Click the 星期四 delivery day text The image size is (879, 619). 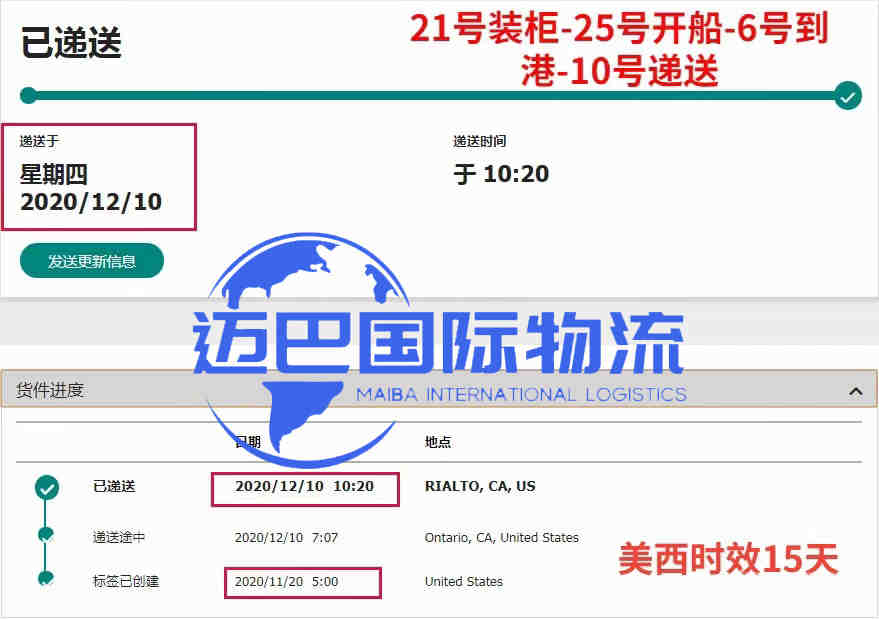click(x=54, y=174)
